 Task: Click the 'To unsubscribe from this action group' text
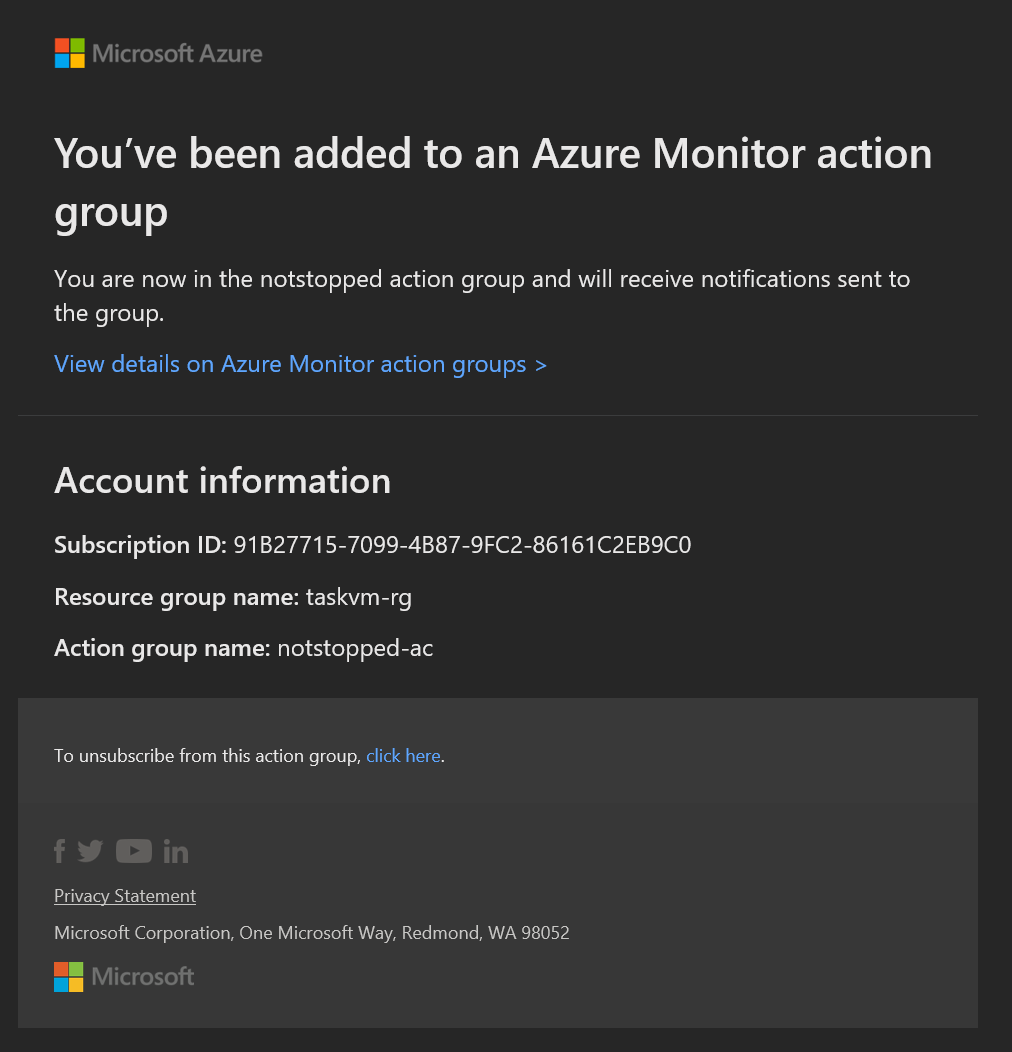coord(207,756)
